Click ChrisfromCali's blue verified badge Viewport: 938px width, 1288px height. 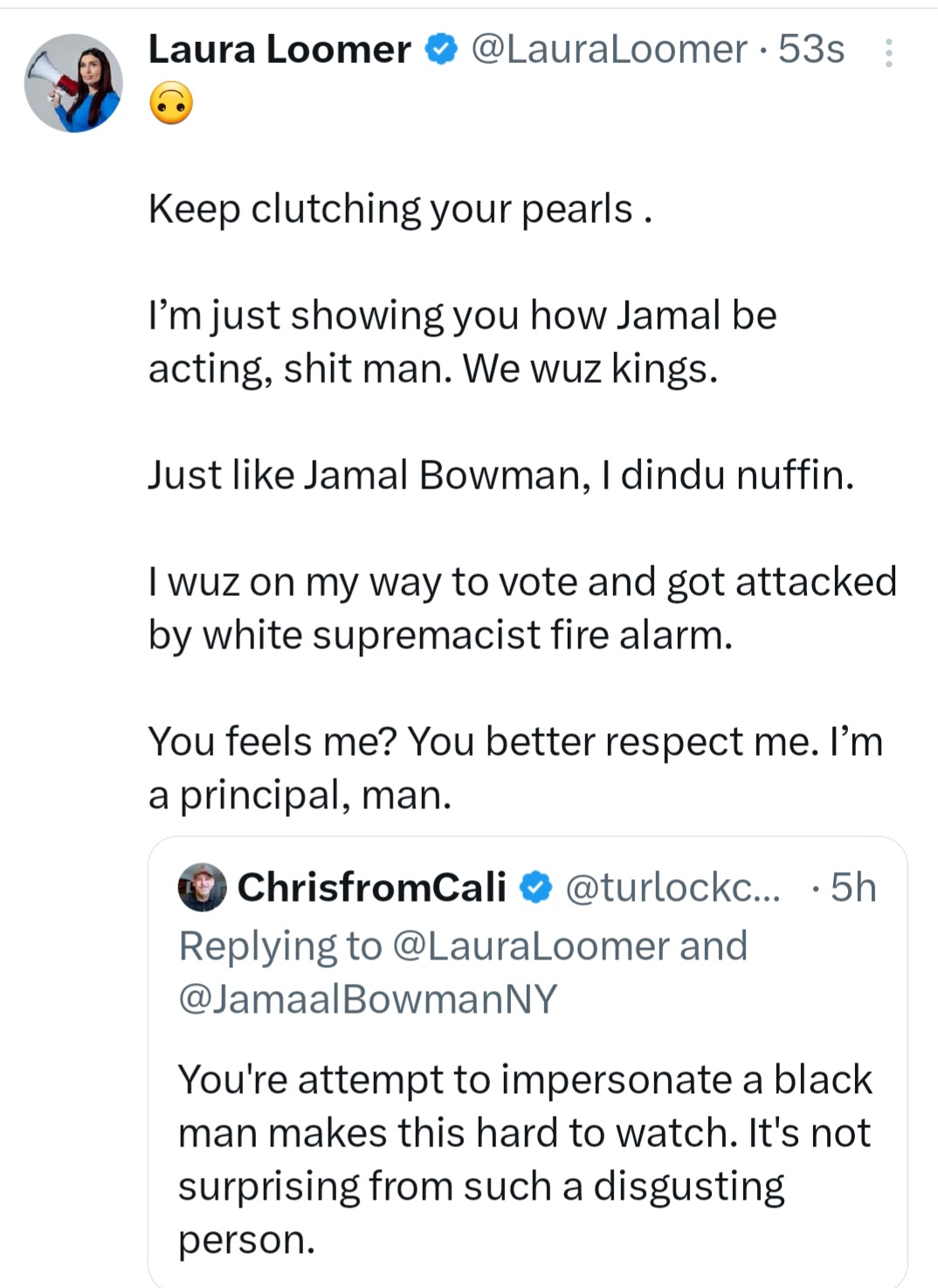536,888
